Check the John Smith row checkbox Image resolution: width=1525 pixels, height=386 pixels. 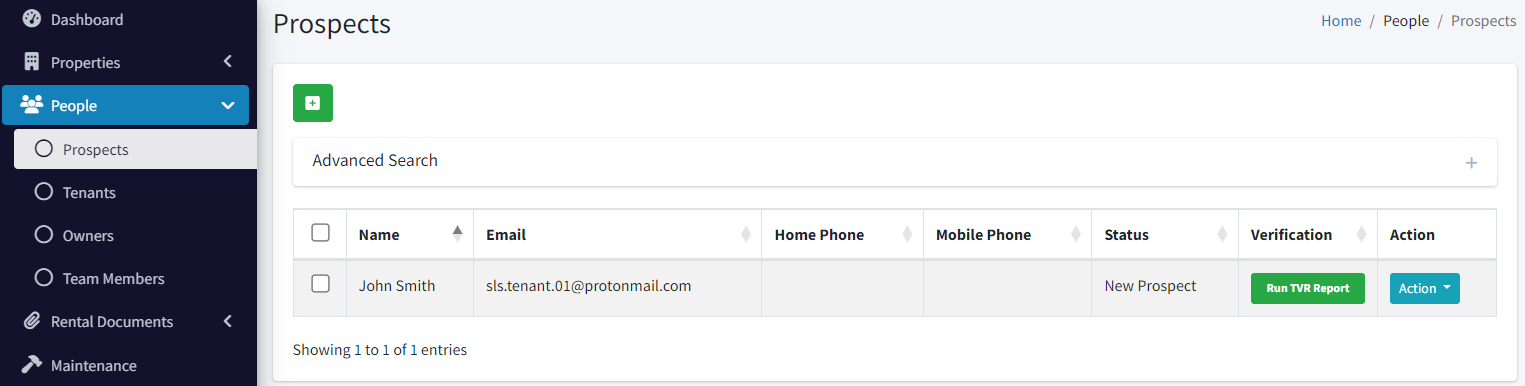click(321, 284)
